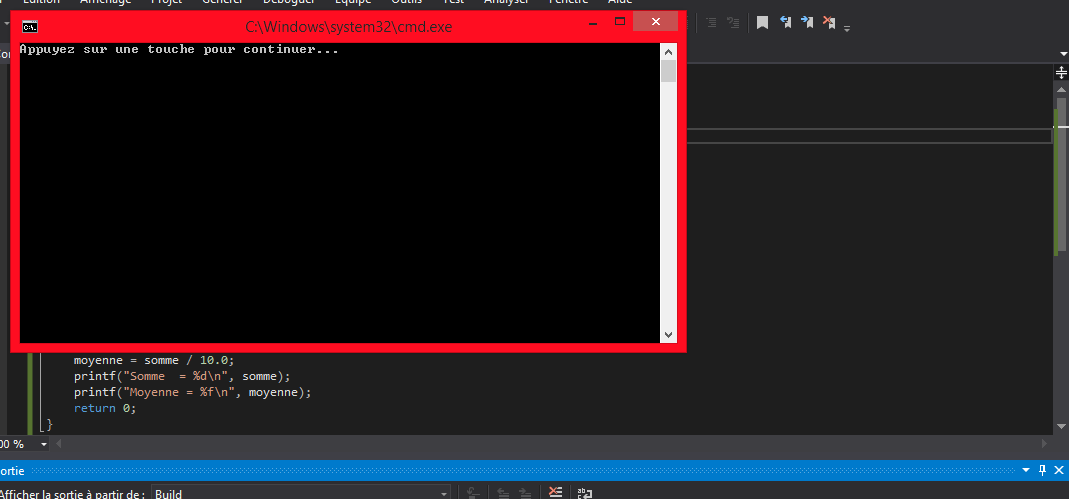Image resolution: width=1069 pixels, height=499 pixels.
Task: Maximize the cmd.exe console window
Action: coord(620,22)
